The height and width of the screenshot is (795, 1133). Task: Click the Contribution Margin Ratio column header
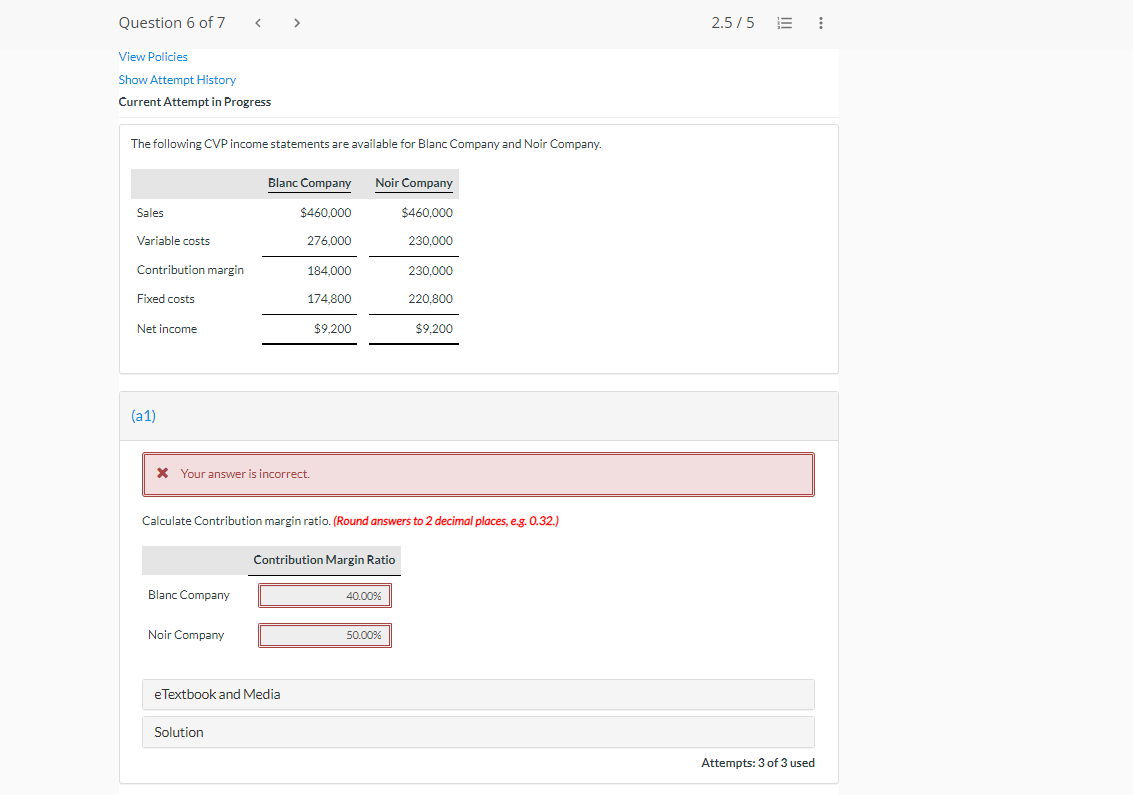[x=324, y=560]
